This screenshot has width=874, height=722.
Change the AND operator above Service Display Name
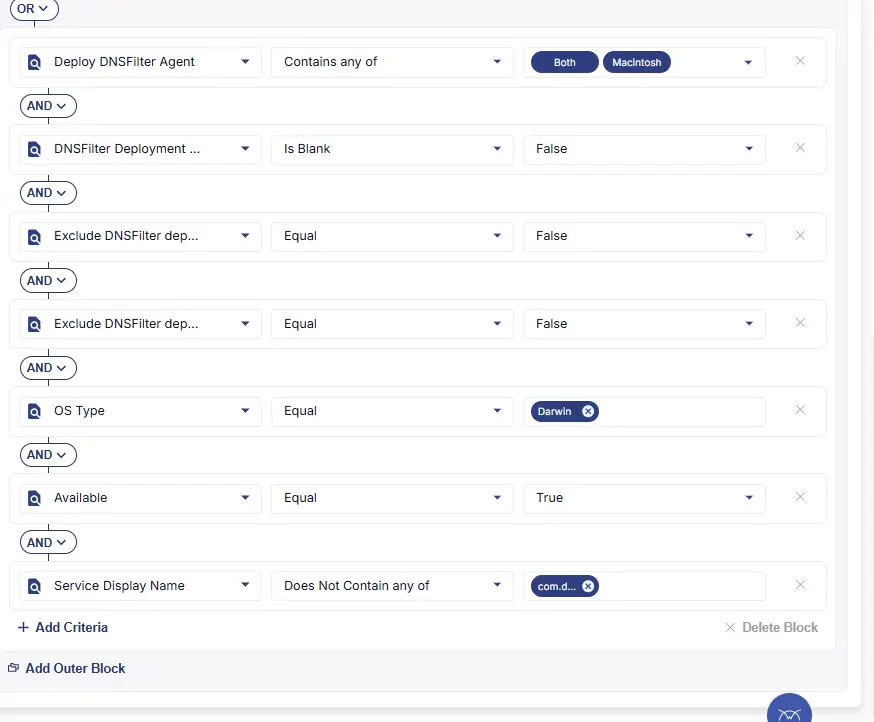pyautogui.click(x=48, y=543)
